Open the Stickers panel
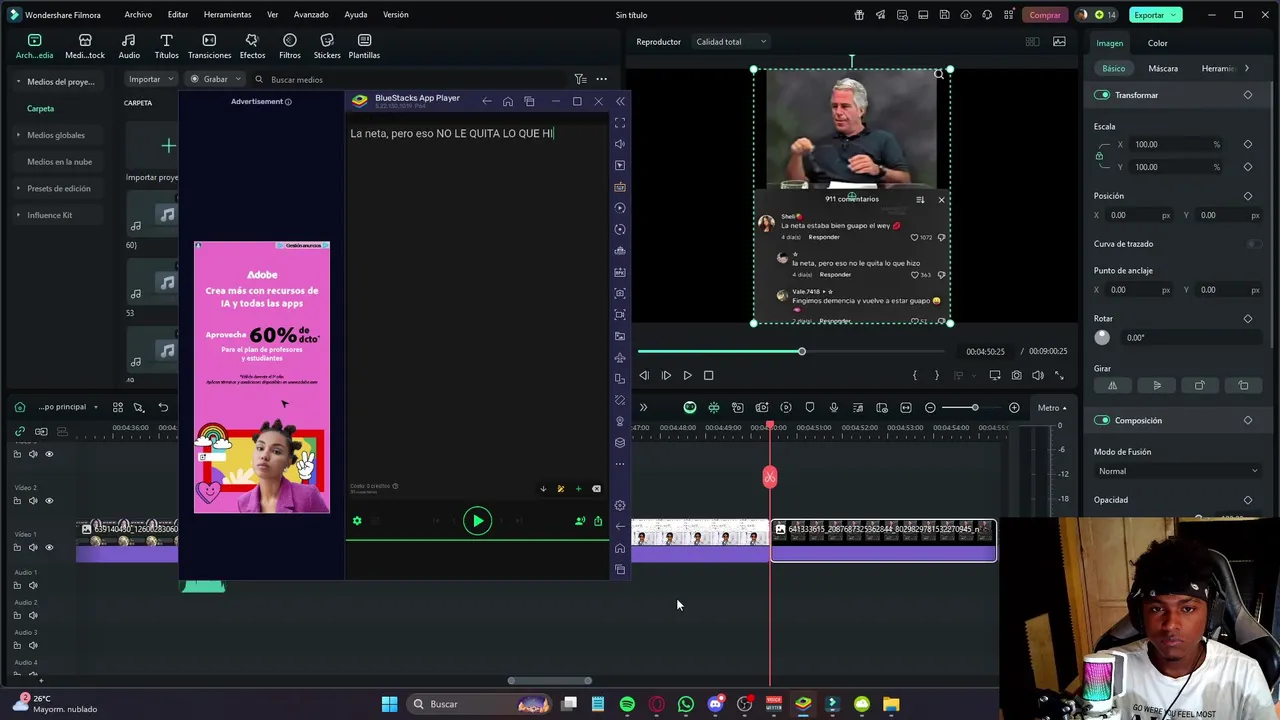This screenshot has height=720, width=1280. 327,46
